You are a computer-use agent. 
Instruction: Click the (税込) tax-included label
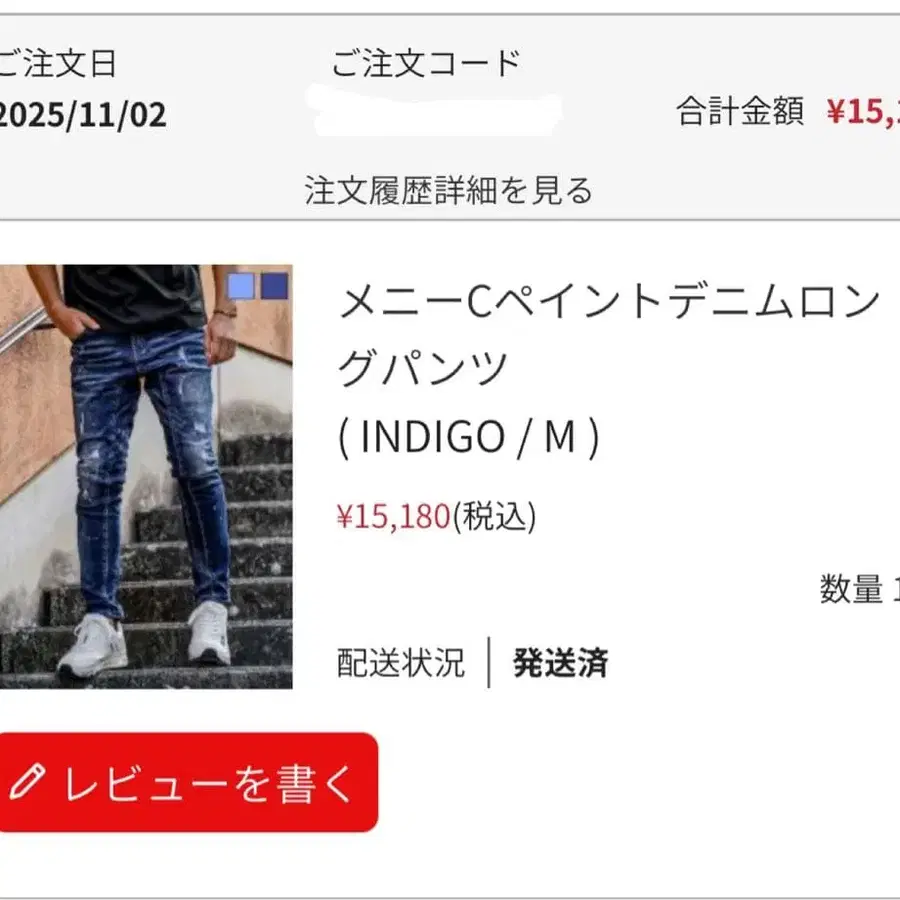[494, 517]
